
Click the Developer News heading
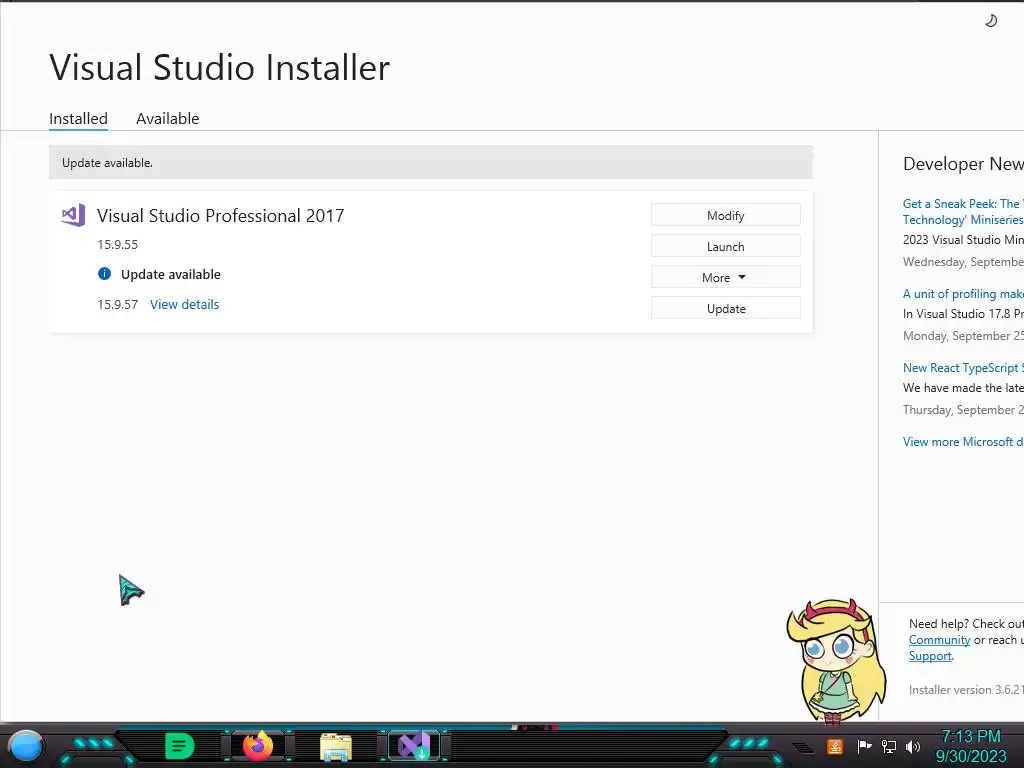(963, 163)
